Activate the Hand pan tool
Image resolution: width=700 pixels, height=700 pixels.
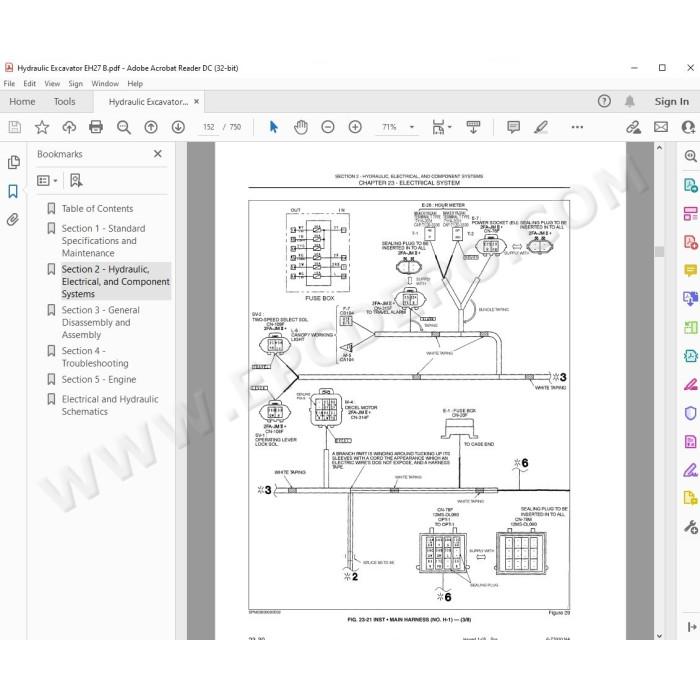click(x=301, y=127)
